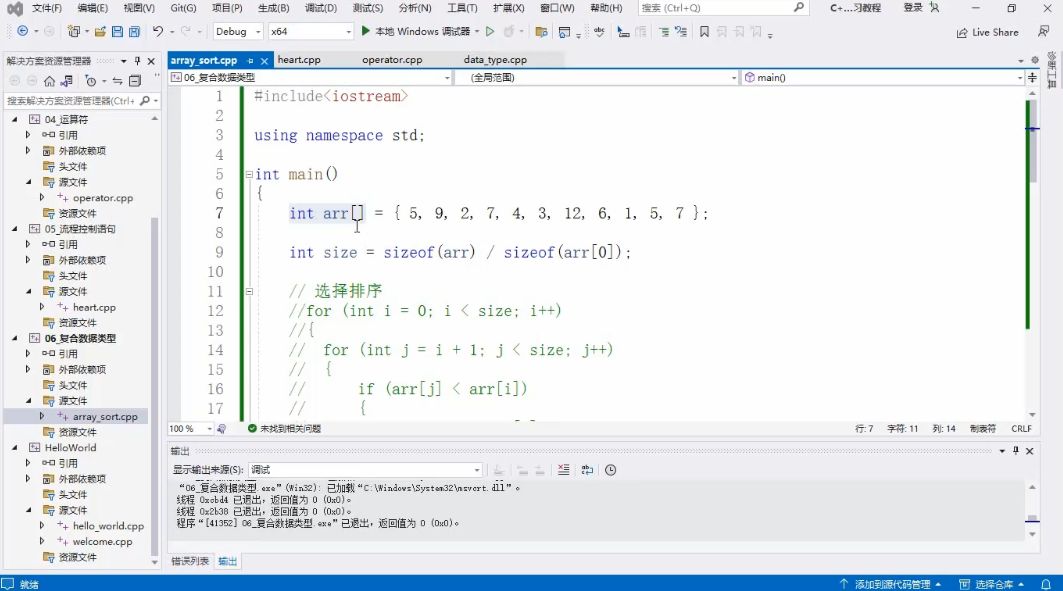
Task: Click the Output panel scroll down arrow
Action: coord(1032,535)
